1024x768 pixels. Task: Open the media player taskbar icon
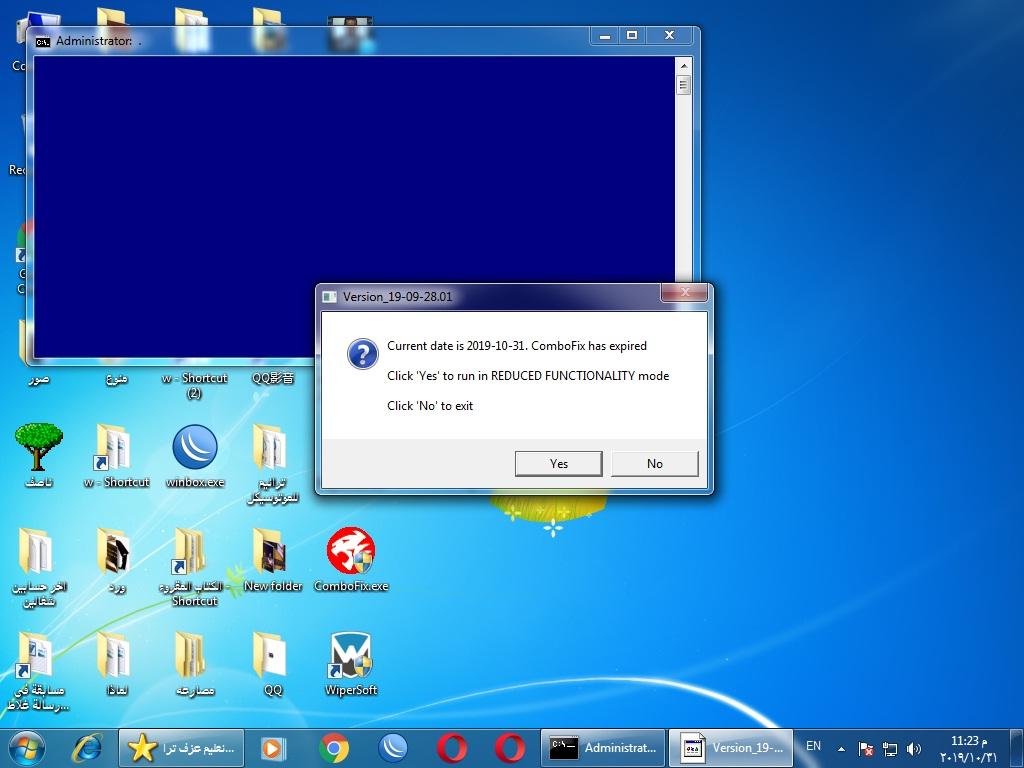coord(273,748)
